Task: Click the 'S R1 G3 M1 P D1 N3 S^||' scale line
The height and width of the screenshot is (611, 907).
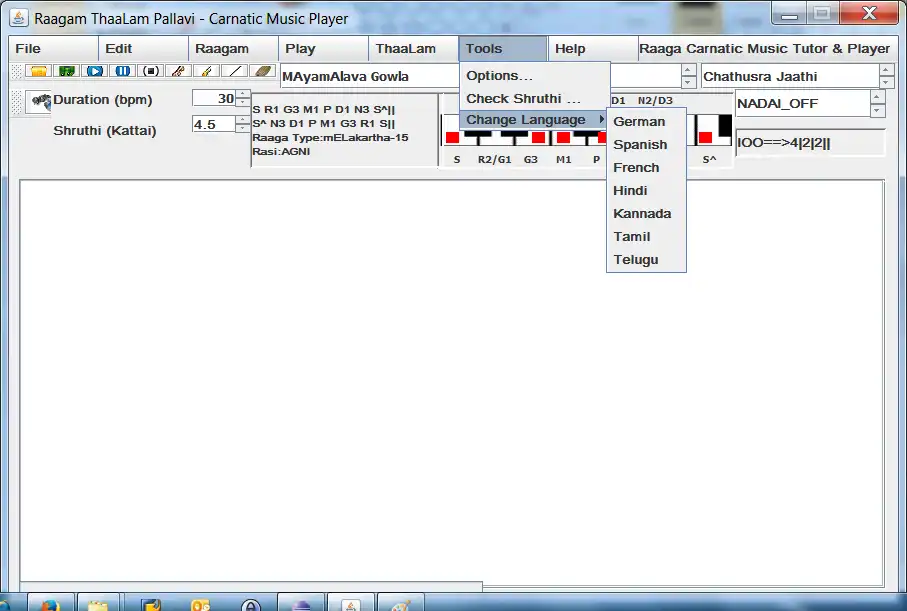Action: pyautogui.click(x=323, y=109)
